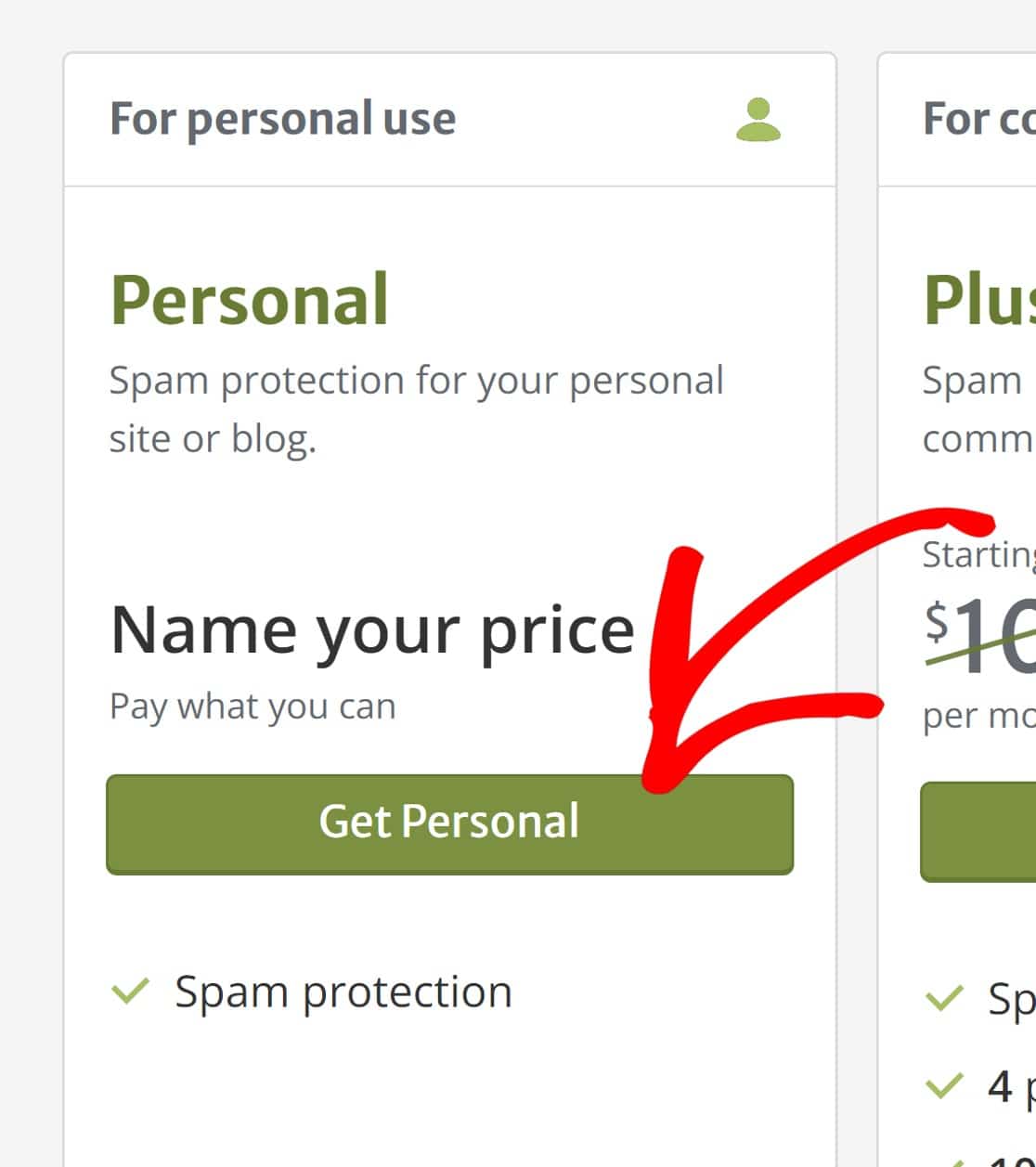Click the Plus plan Spam description
This screenshot has width=1036, height=1167.
pos(978,409)
